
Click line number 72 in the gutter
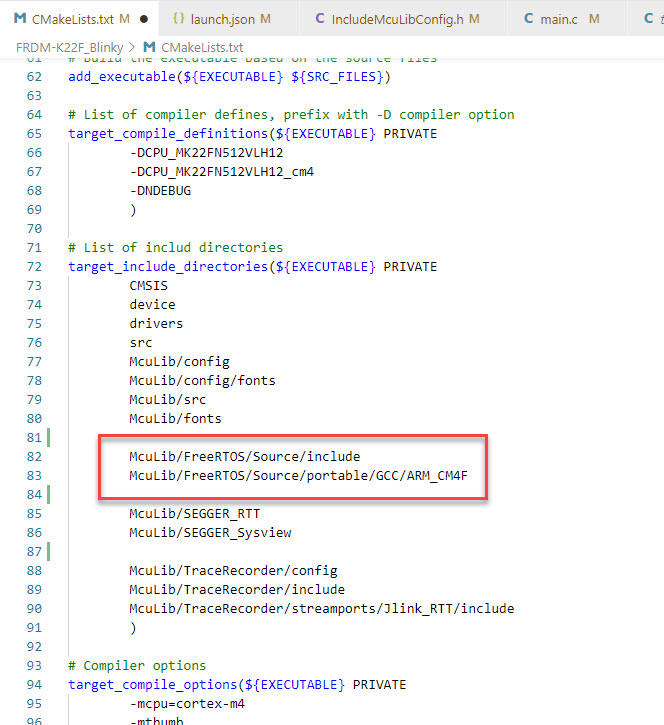coord(35,266)
